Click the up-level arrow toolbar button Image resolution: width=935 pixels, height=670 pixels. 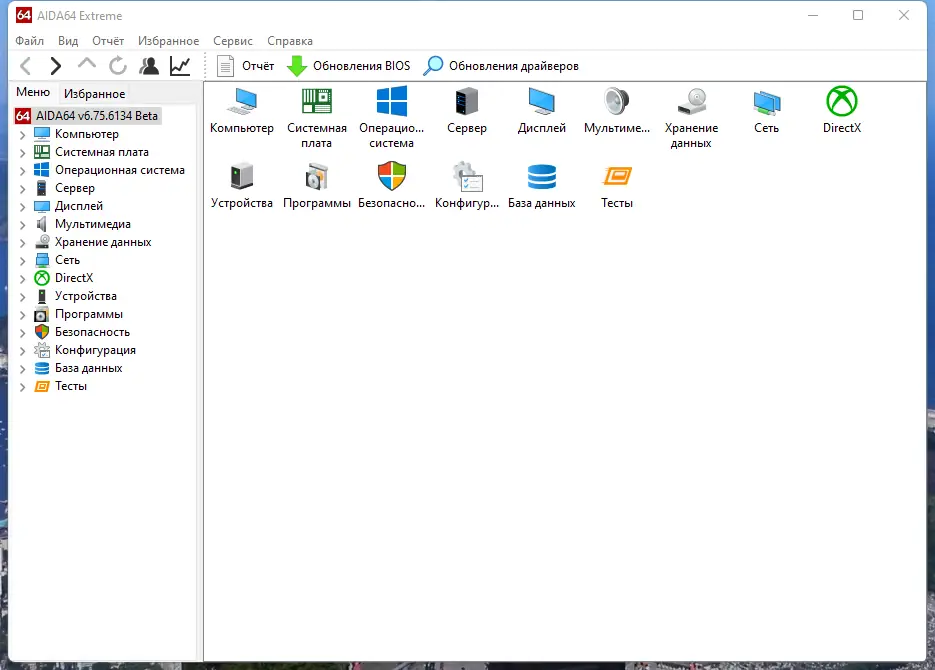[x=86, y=64]
